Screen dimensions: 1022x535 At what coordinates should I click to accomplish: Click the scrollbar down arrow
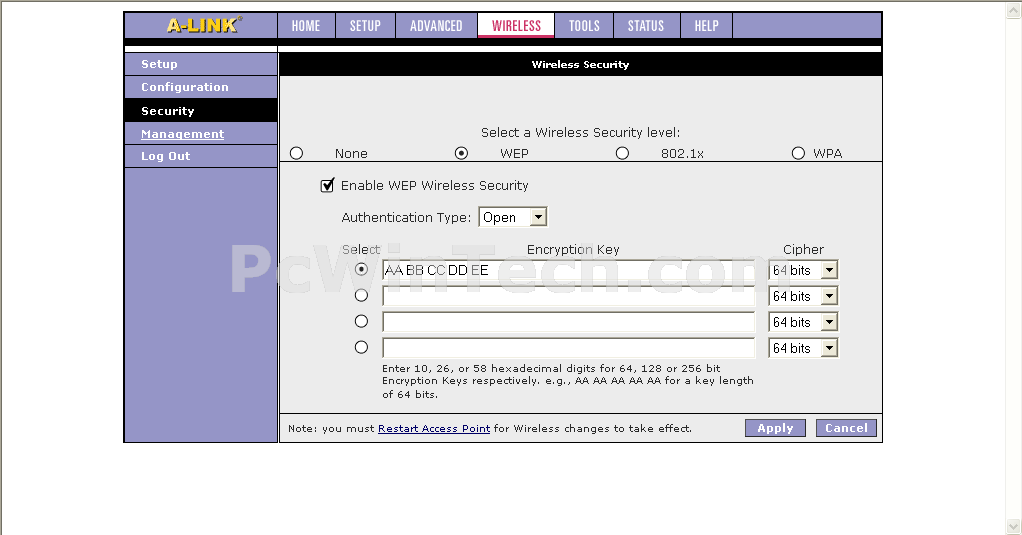pos(1014,526)
